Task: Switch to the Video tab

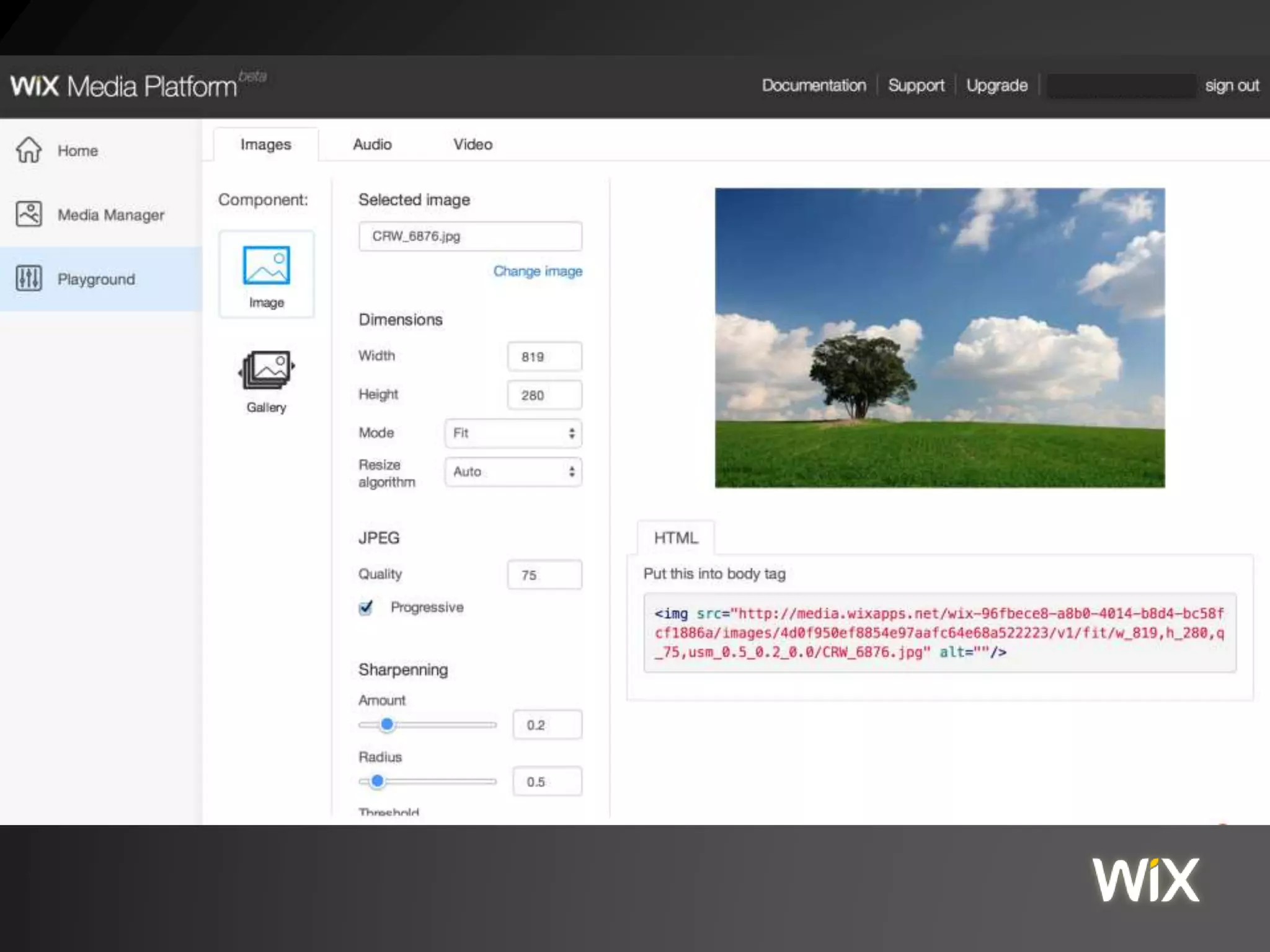Action: point(473,144)
